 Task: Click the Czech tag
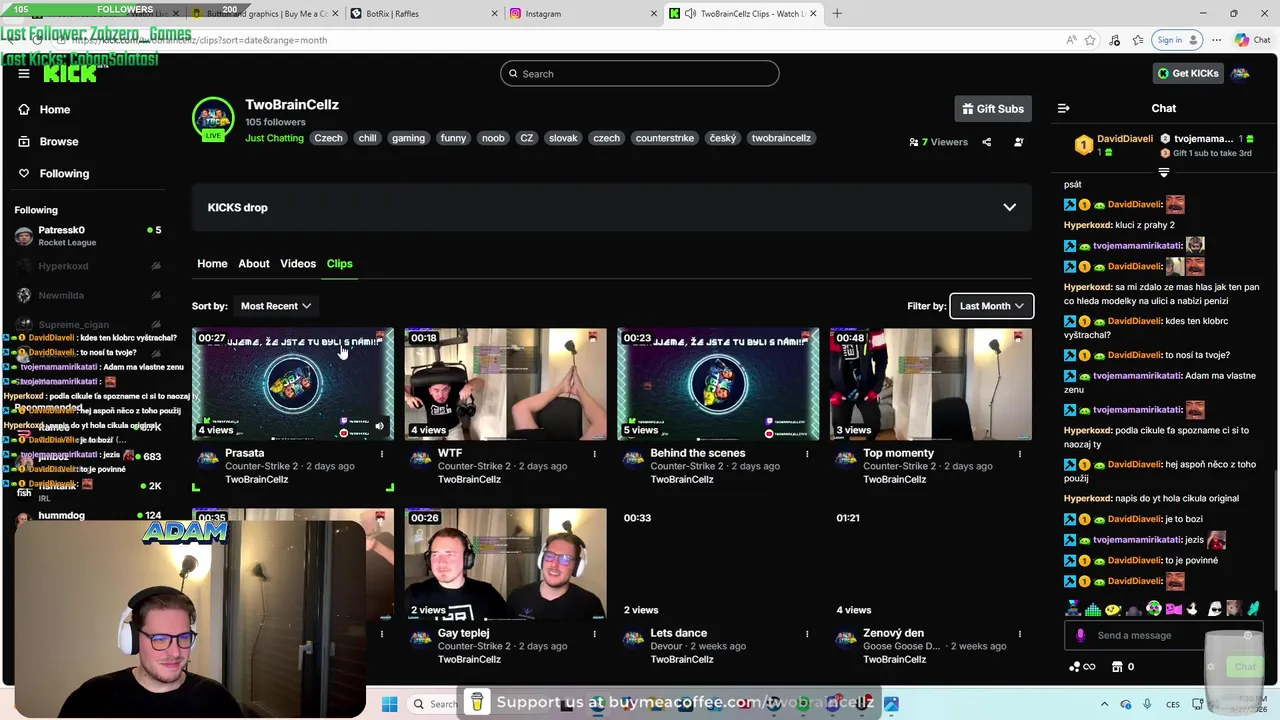tap(328, 138)
